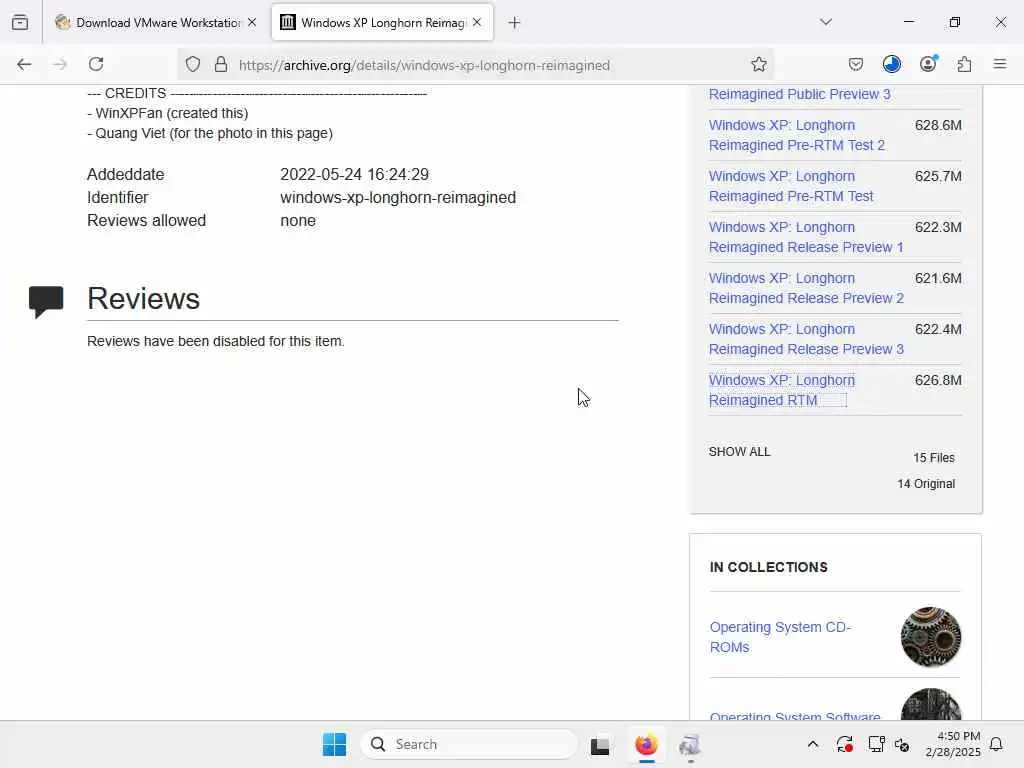The width and height of the screenshot is (1024, 768).
Task: Close the Download VMware Workstation tab
Action: click(252, 22)
